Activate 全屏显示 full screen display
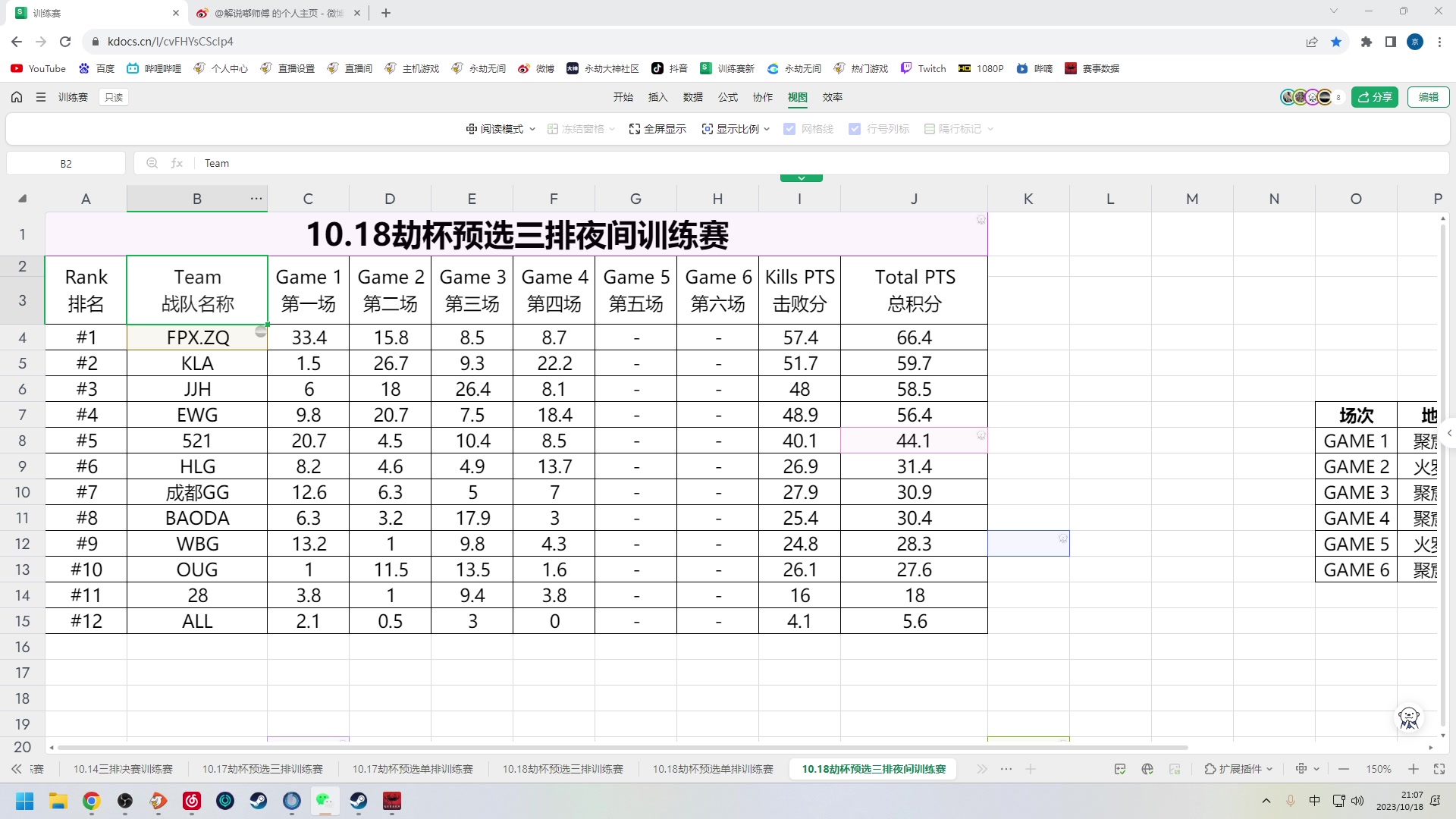The width and height of the screenshot is (1456, 819). point(657,129)
